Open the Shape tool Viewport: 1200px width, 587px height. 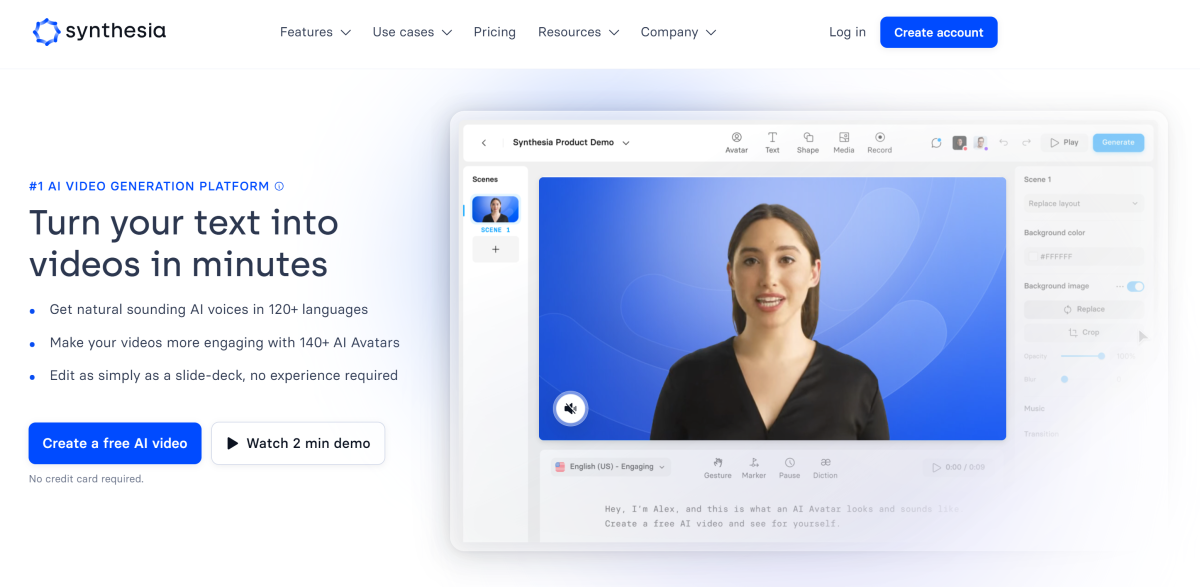(808, 142)
